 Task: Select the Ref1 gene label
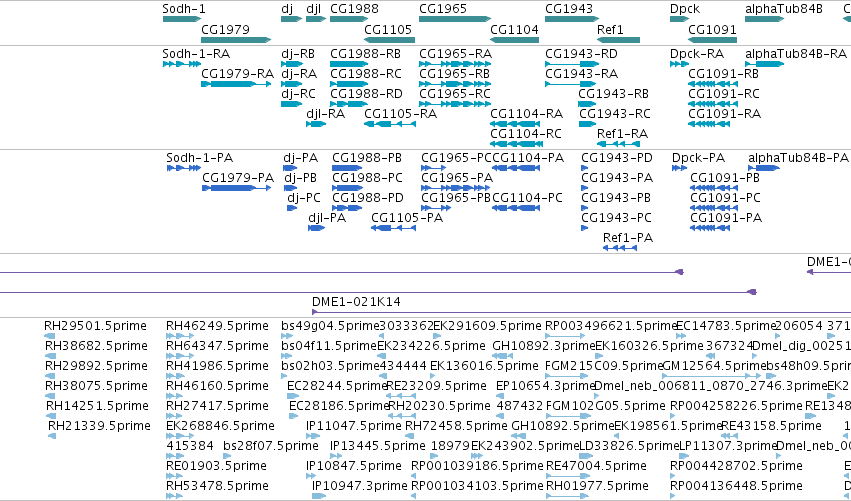tap(610, 29)
